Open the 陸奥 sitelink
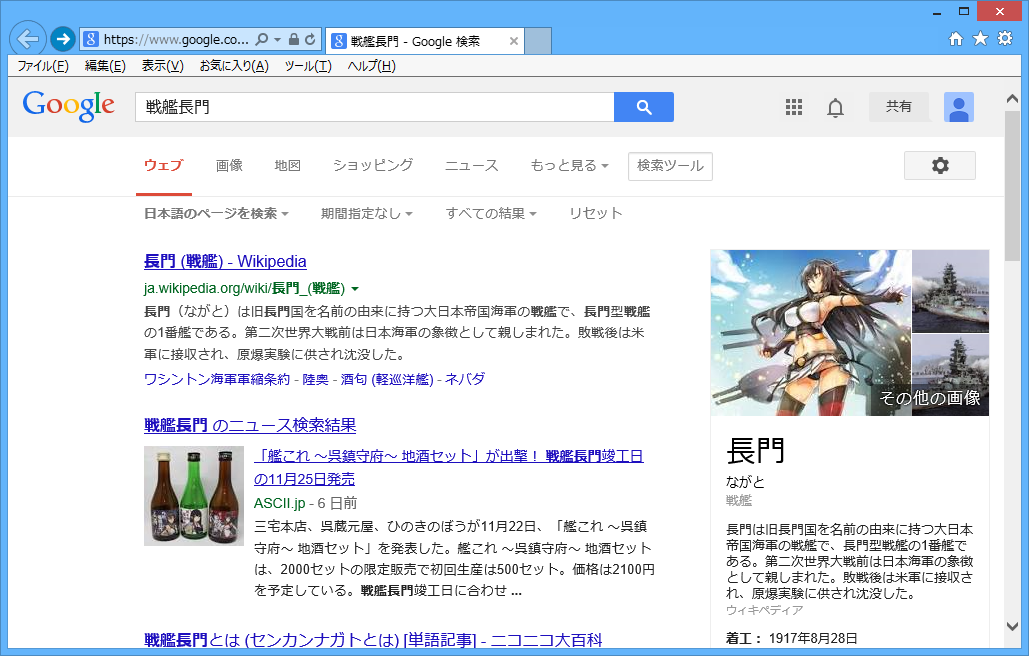 point(315,379)
